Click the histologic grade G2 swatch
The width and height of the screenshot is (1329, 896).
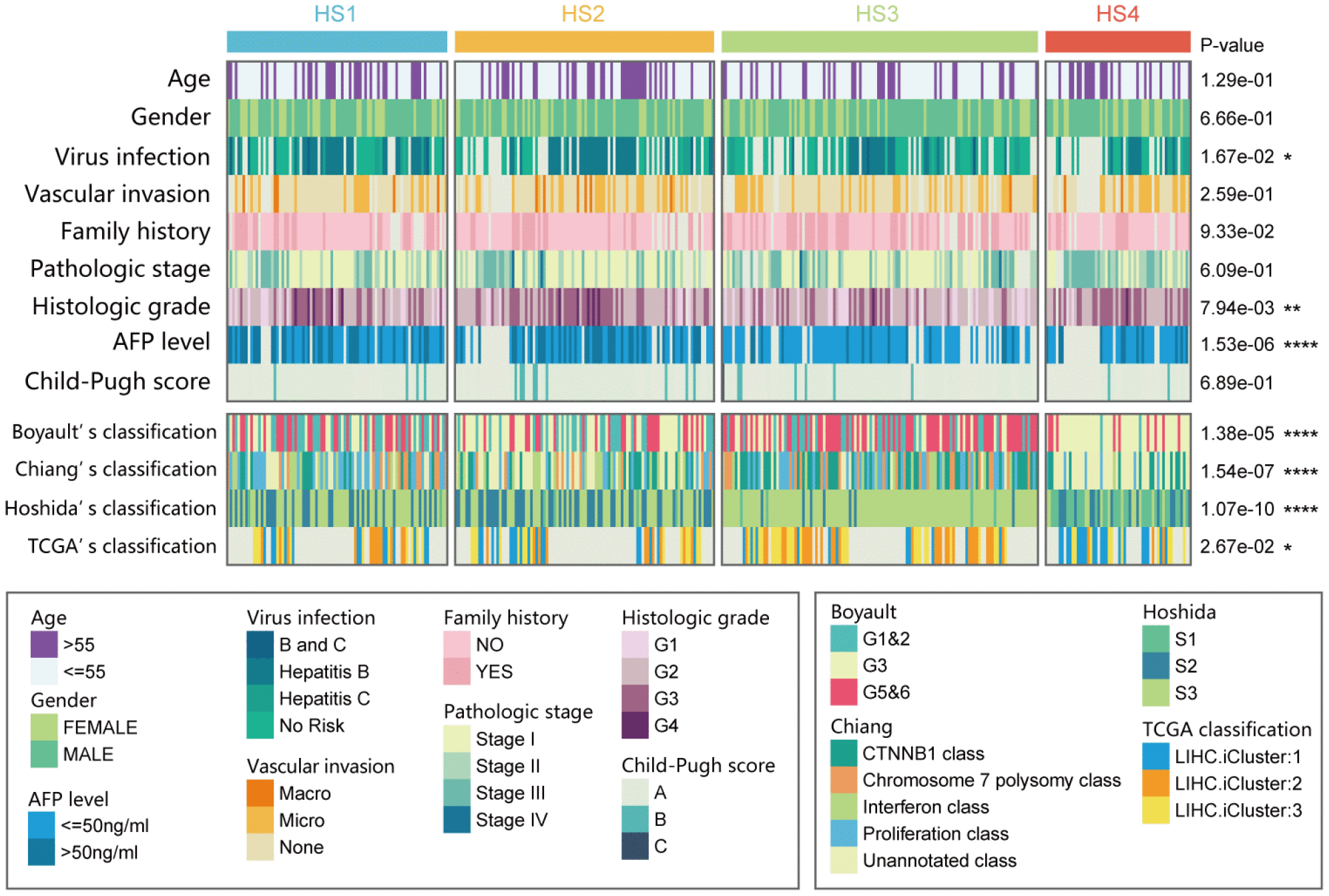635,671
